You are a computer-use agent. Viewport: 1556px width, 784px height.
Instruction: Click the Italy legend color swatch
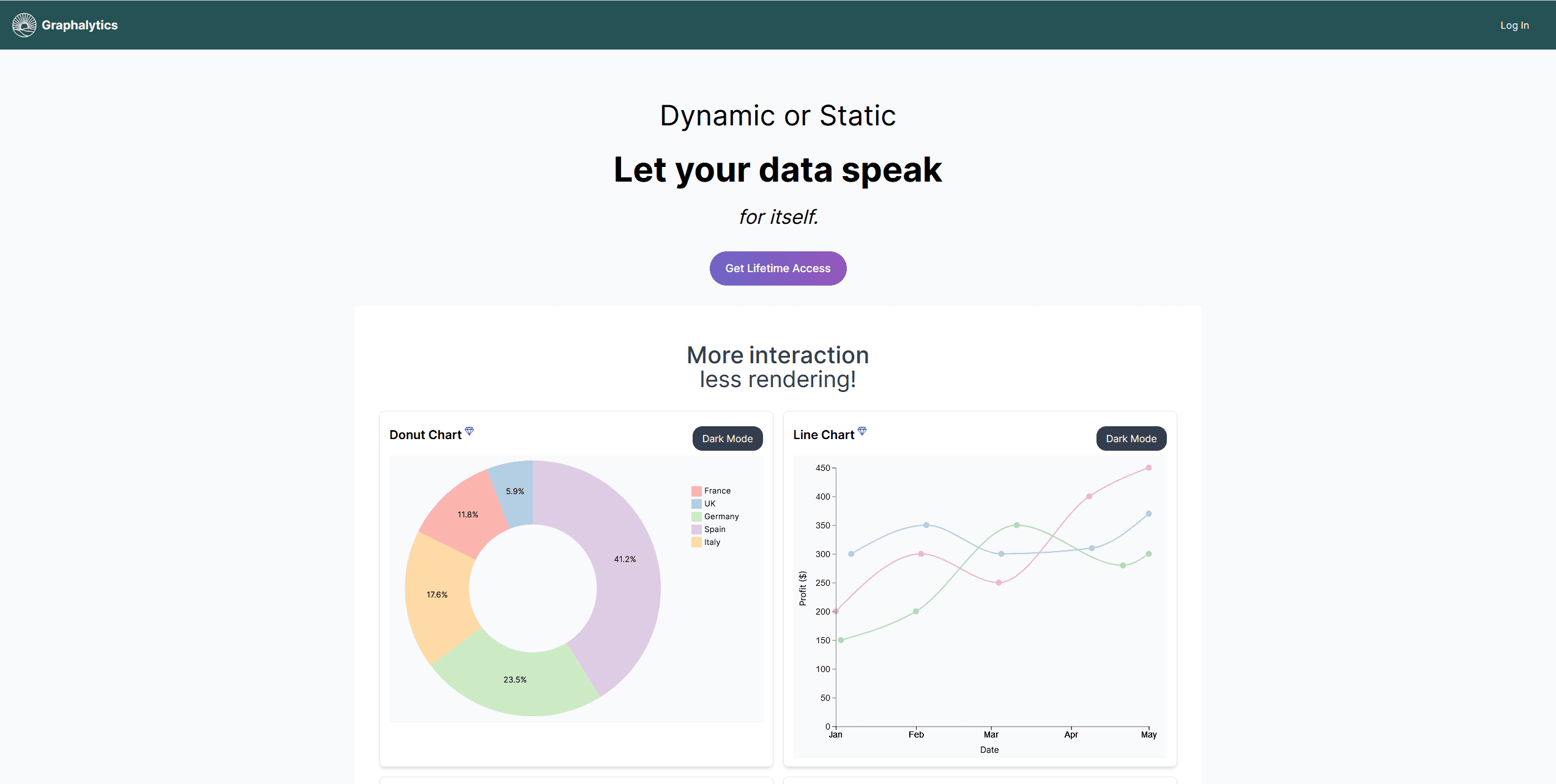696,542
